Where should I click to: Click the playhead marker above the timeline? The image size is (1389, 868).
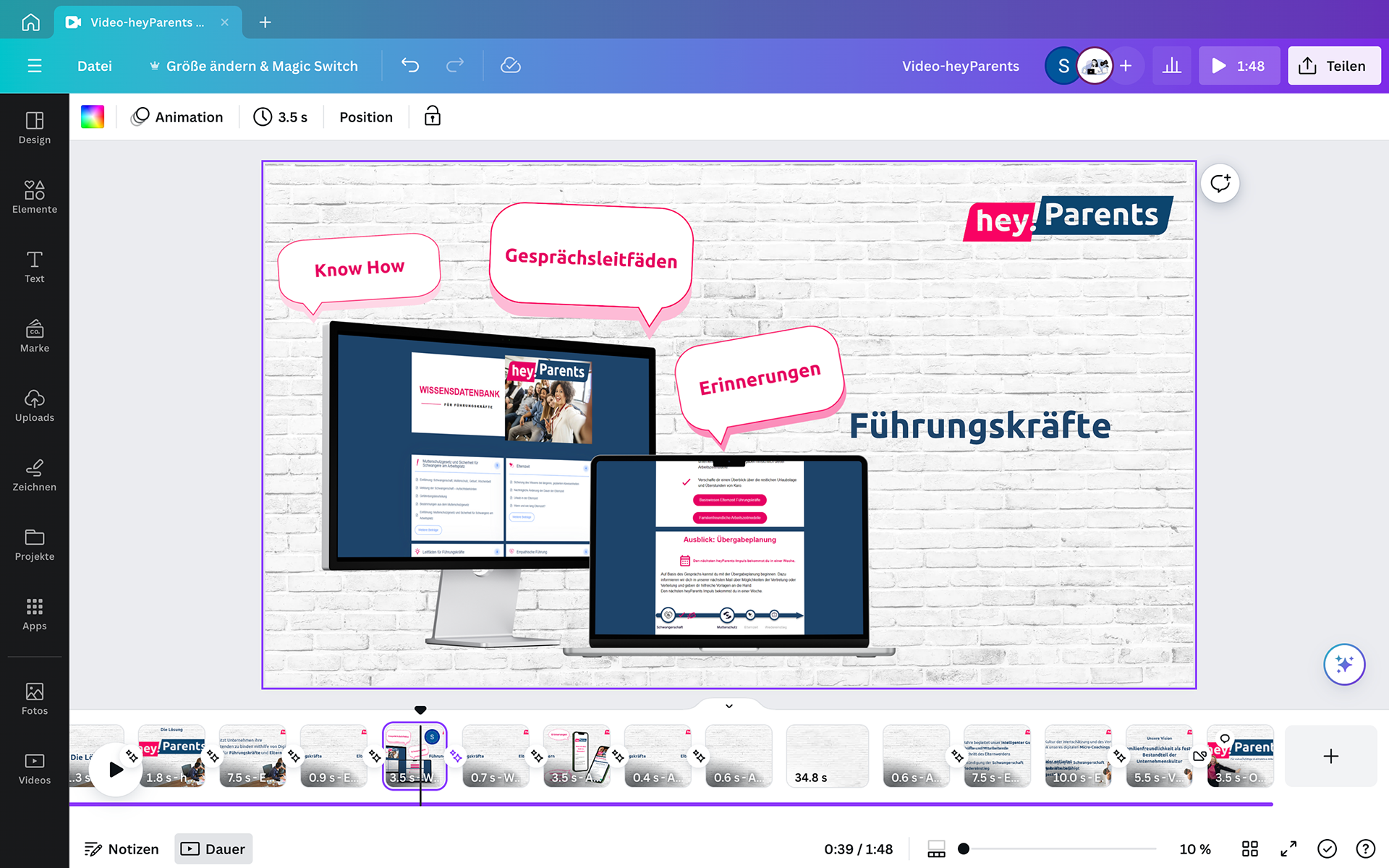tap(420, 710)
